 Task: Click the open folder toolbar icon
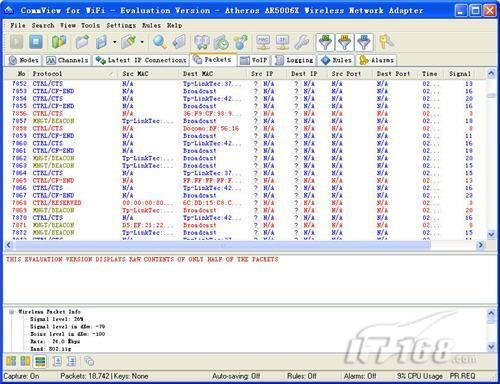[x=82, y=42]
